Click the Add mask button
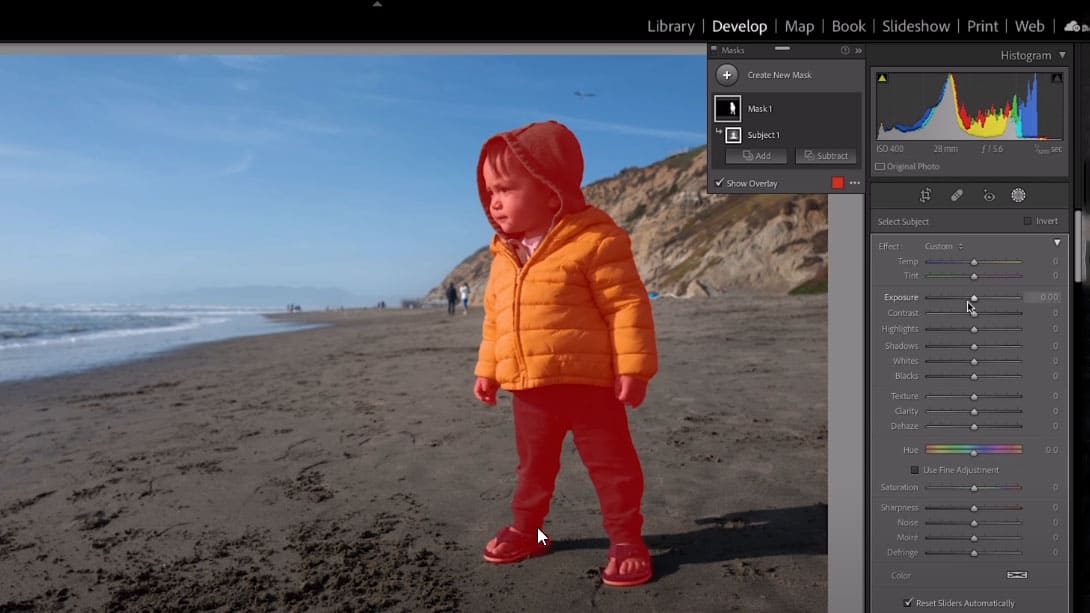The image size is (1090, 613). (x=756, y=155)
